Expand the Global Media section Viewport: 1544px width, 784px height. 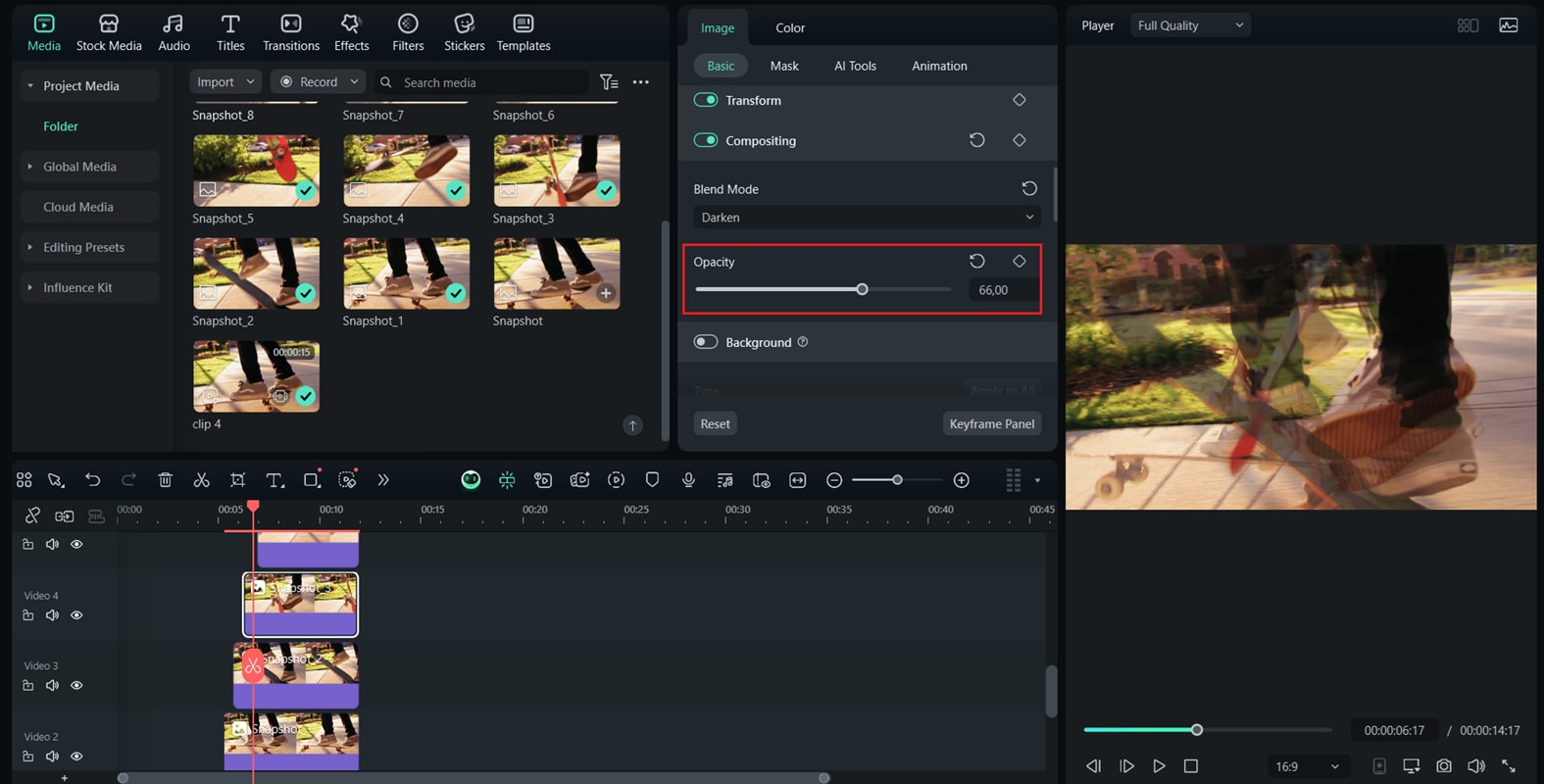click(30, 167)
